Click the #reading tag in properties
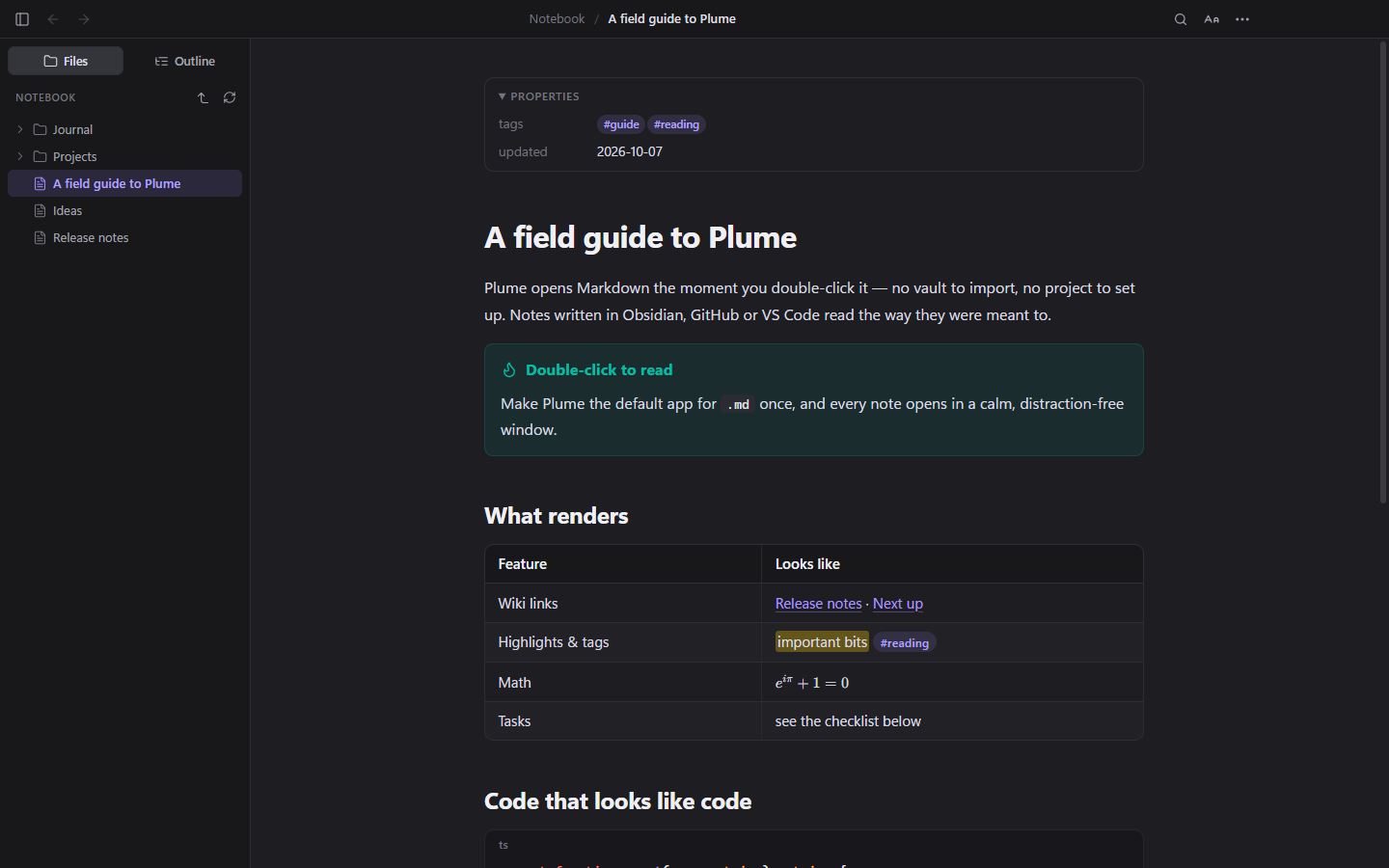The image size is (1389, 868). pyautogui.click(x=676, y=124)
